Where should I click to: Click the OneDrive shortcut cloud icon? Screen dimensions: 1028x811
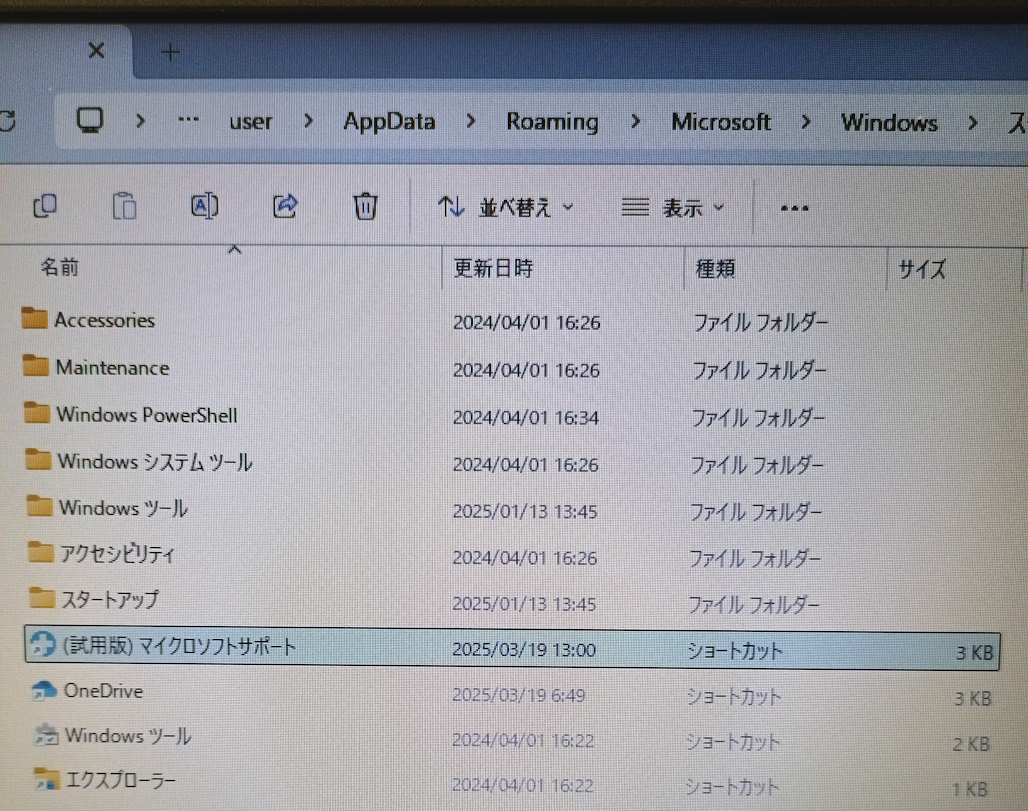[44, 690]
